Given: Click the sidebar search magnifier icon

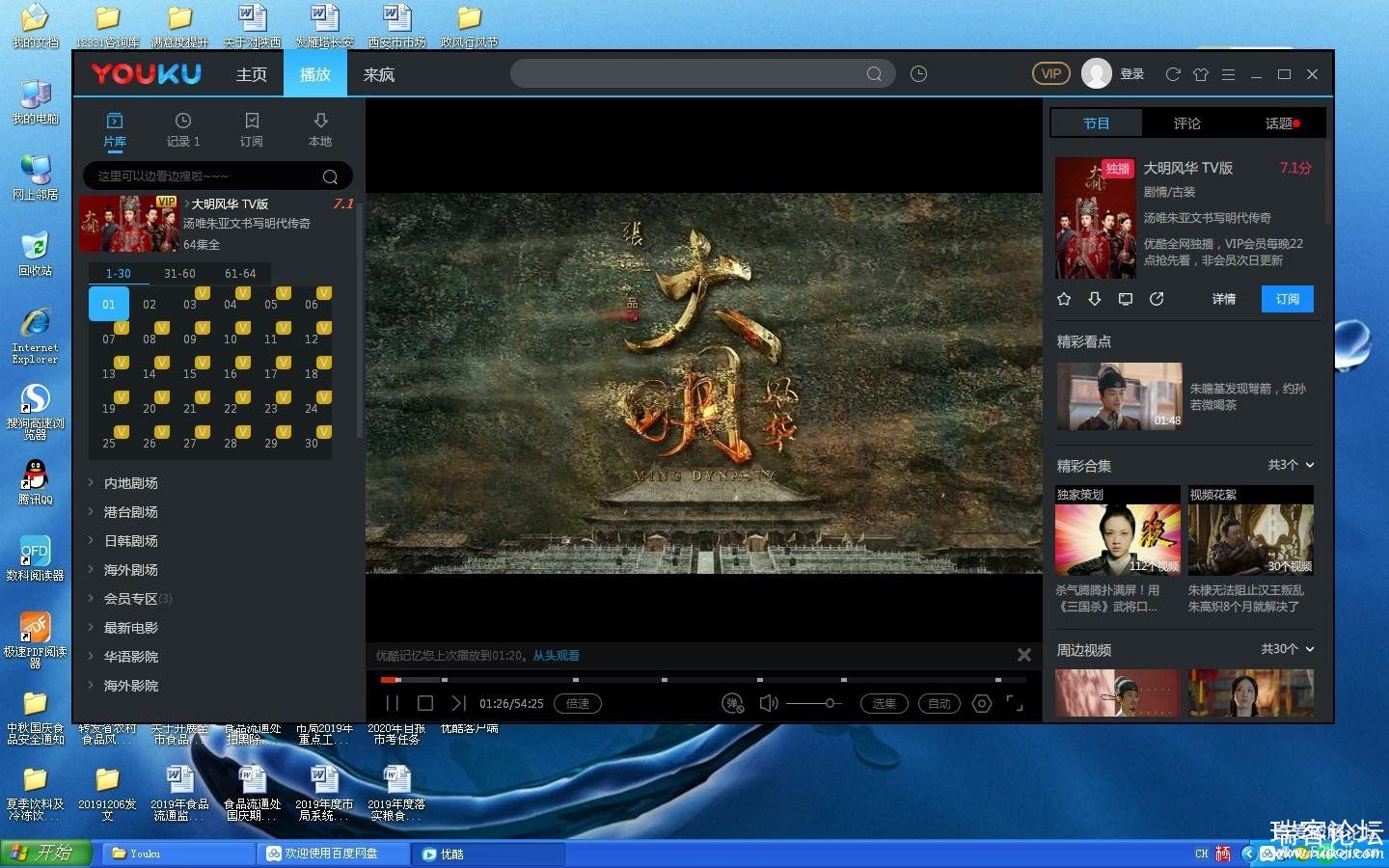Looking at the screenshot, I should pyautogui.click(x=330, y=176).
